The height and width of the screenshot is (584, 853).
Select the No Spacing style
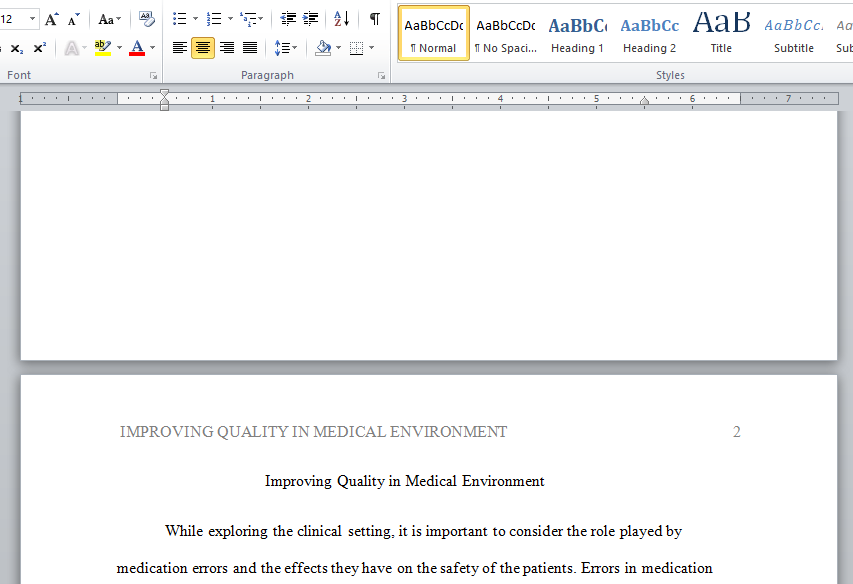pyautogui.click(x=505, y=34)
